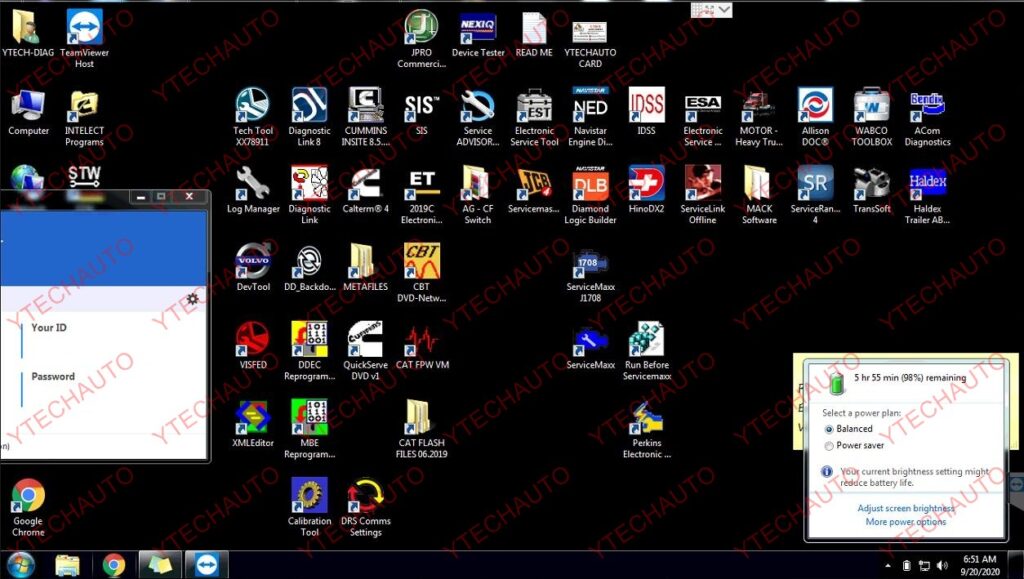
Task: Open the TransSoft shortcut
Action: point(872,189)
